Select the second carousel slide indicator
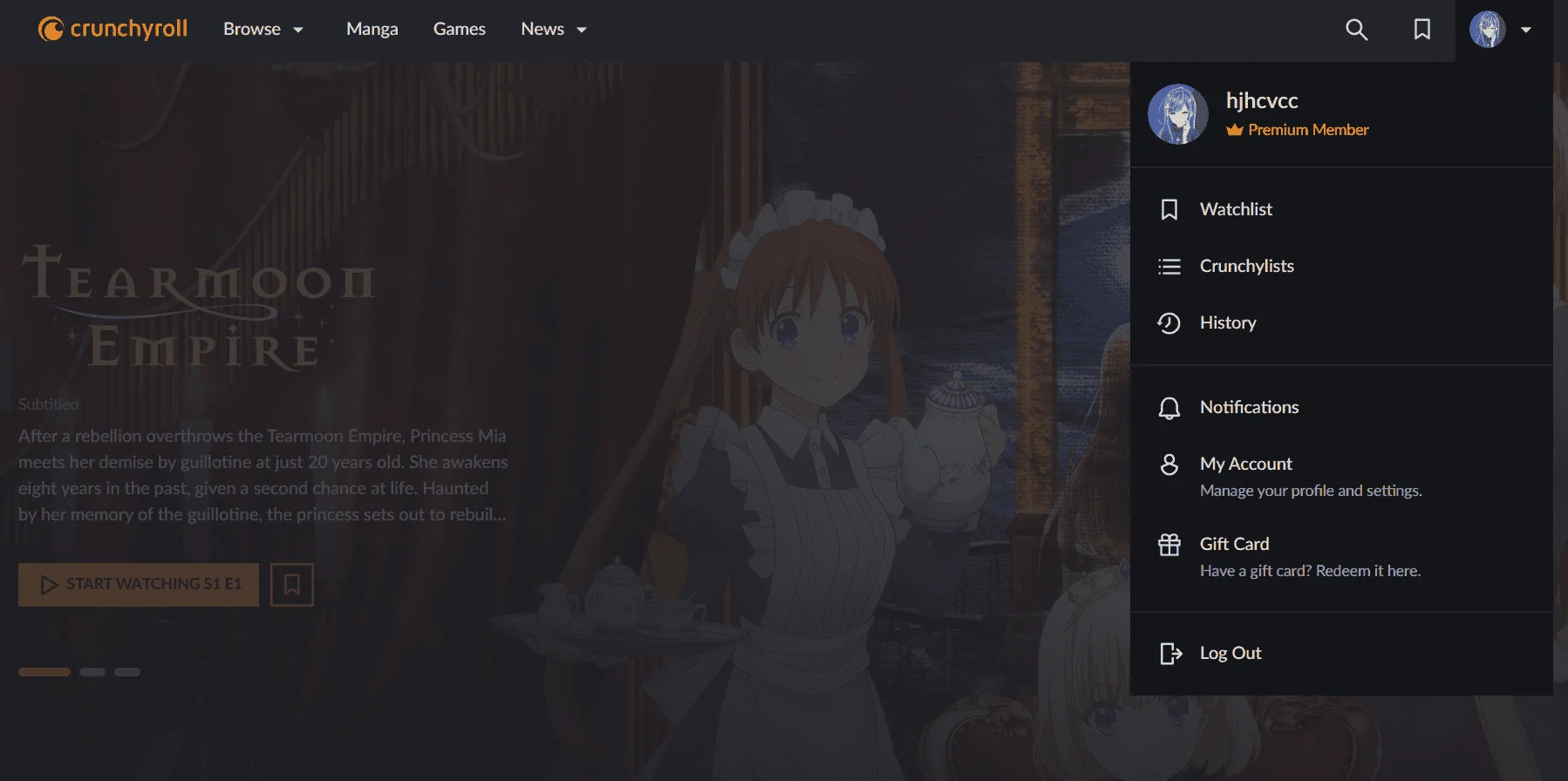The height and width of the screenshot is (781, 1568). point(92,672)
